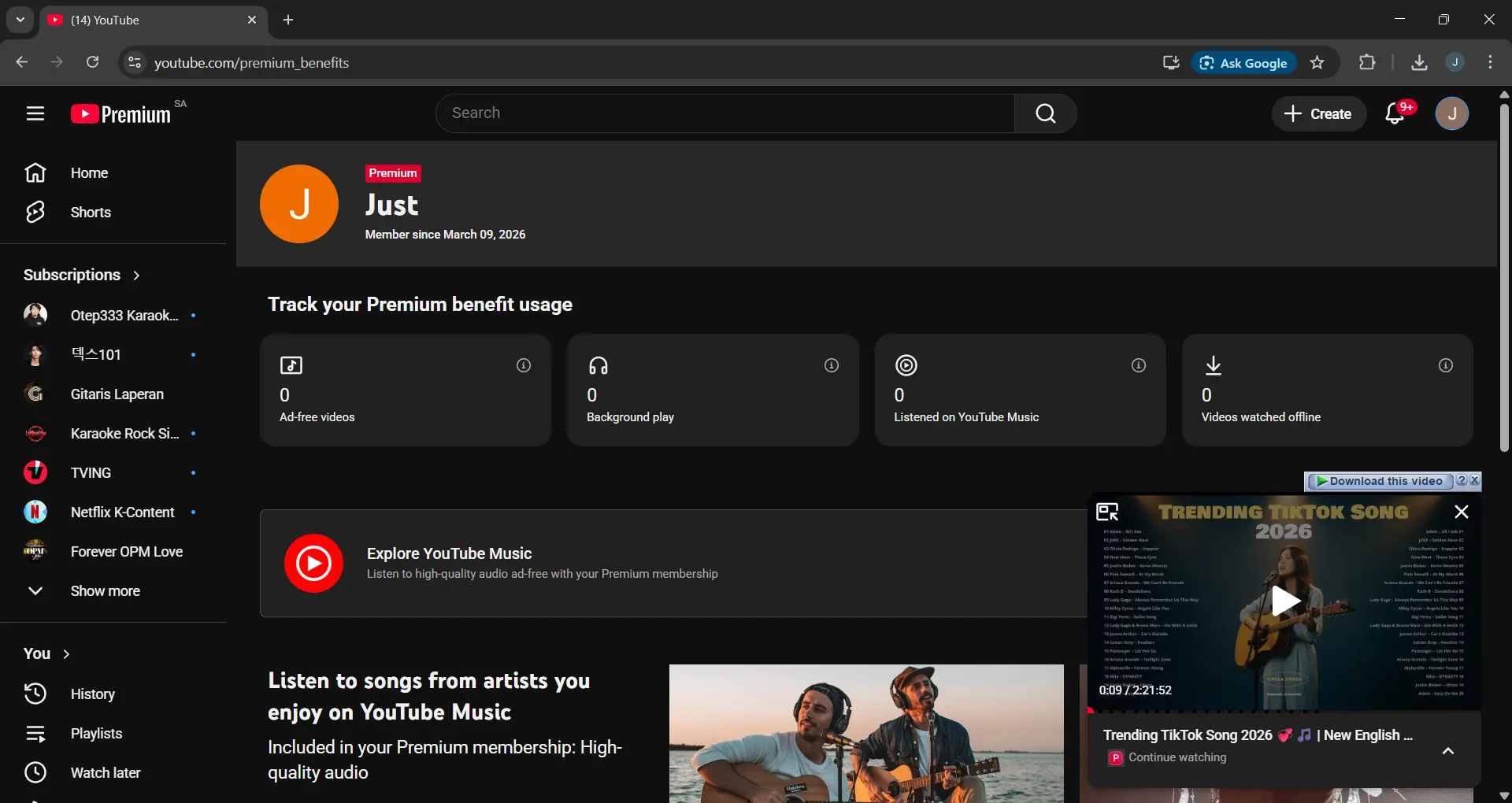
Task: Click the Create button
Action: tap(1318, 114)
